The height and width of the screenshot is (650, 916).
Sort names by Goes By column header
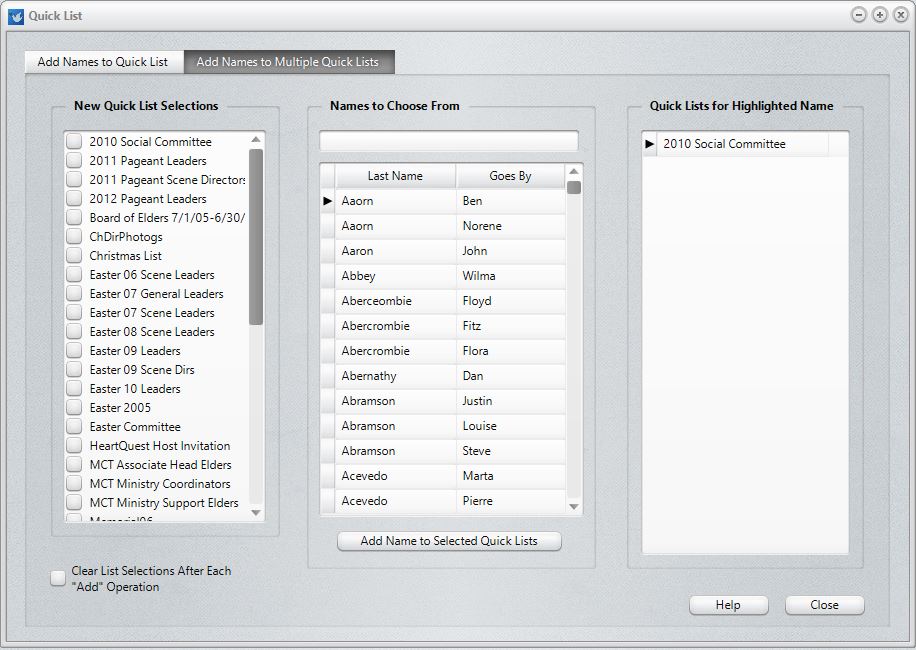[510, 176]
